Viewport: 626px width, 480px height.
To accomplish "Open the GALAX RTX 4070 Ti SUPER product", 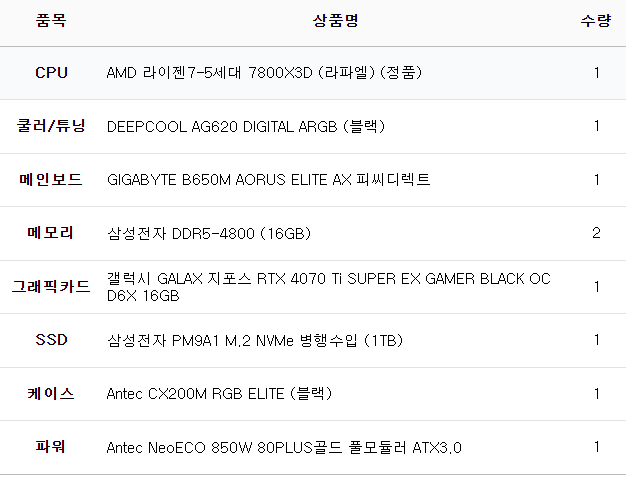I will click(x=328, y=287).
